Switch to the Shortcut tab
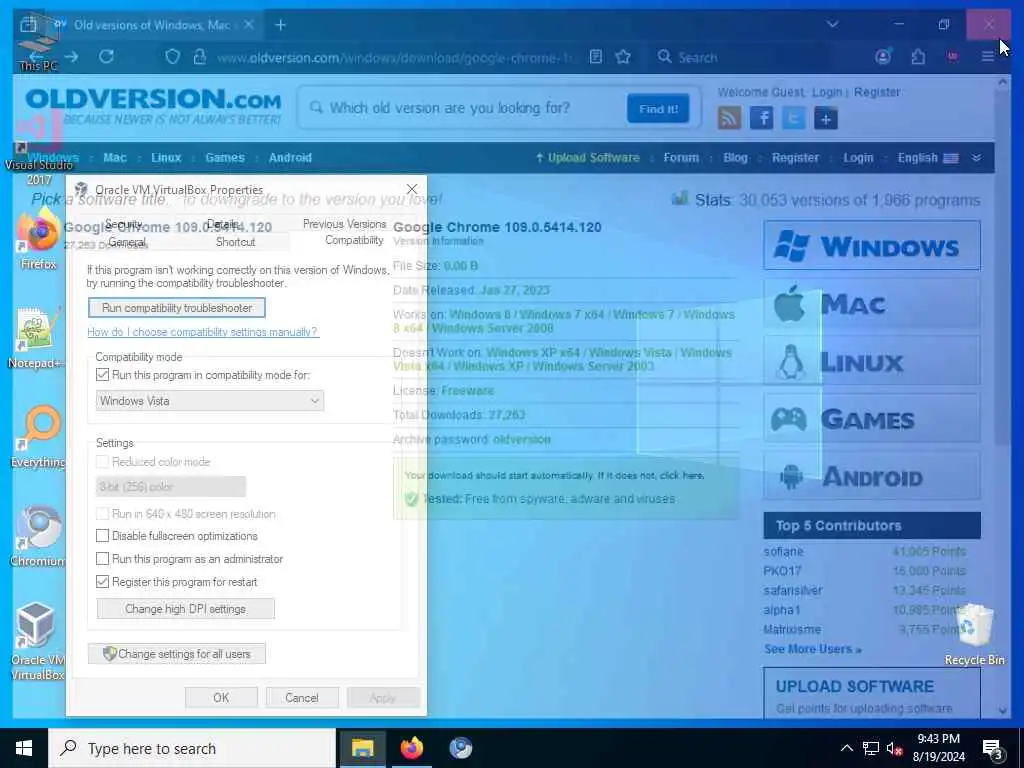 pos(235,242)
